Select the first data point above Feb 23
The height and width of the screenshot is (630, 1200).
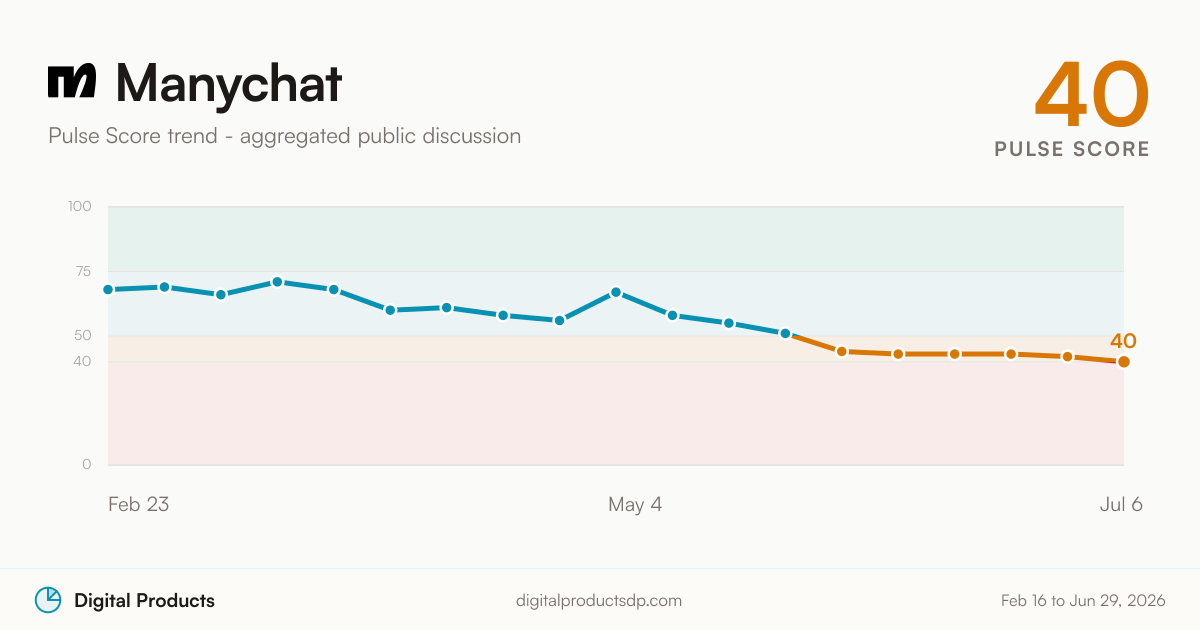click(108, 289)
